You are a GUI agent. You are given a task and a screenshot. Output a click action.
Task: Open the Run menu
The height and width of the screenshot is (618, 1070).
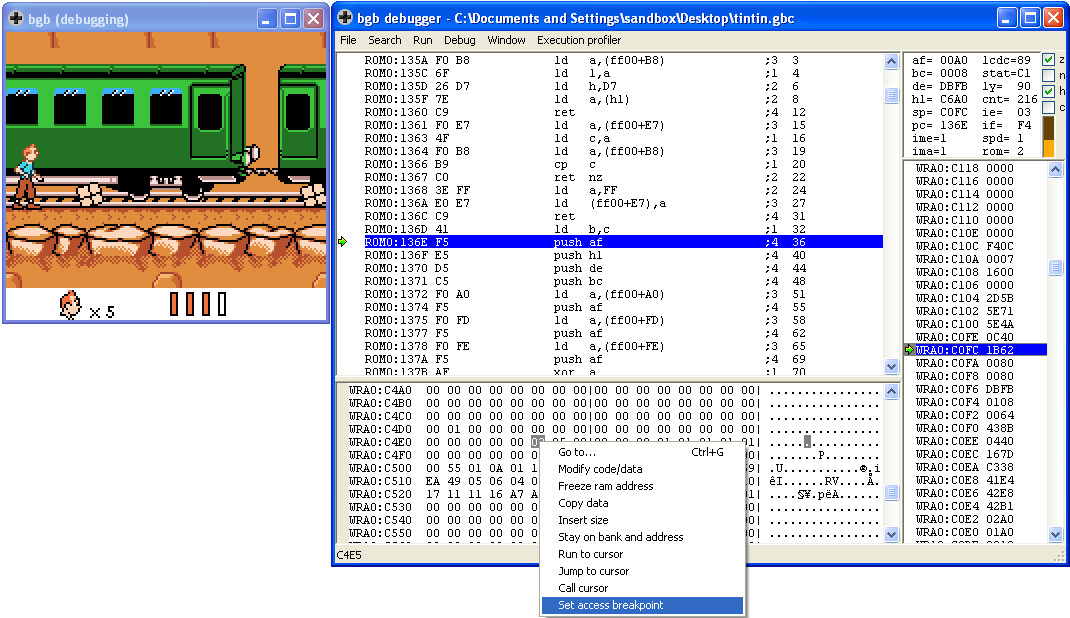coord(422,40)
